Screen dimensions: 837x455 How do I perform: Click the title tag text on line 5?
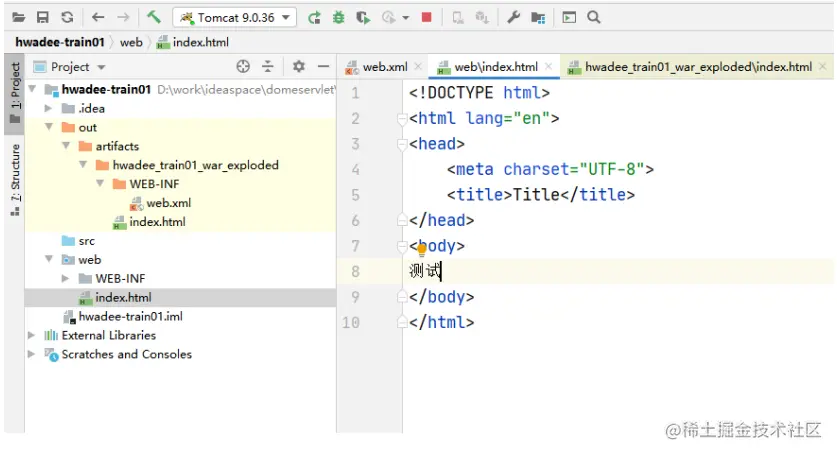coord(541,194)
